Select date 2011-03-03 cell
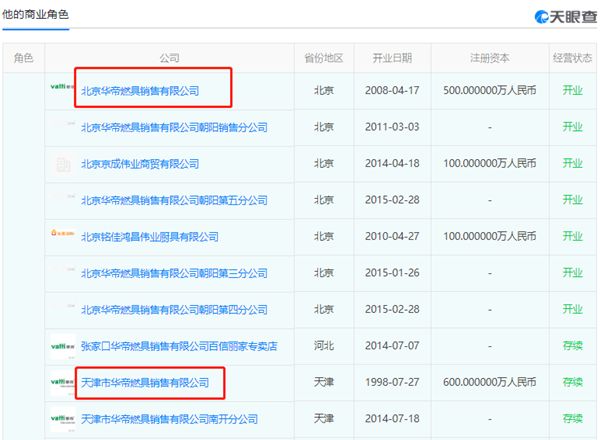 click(x=392, y=127)
